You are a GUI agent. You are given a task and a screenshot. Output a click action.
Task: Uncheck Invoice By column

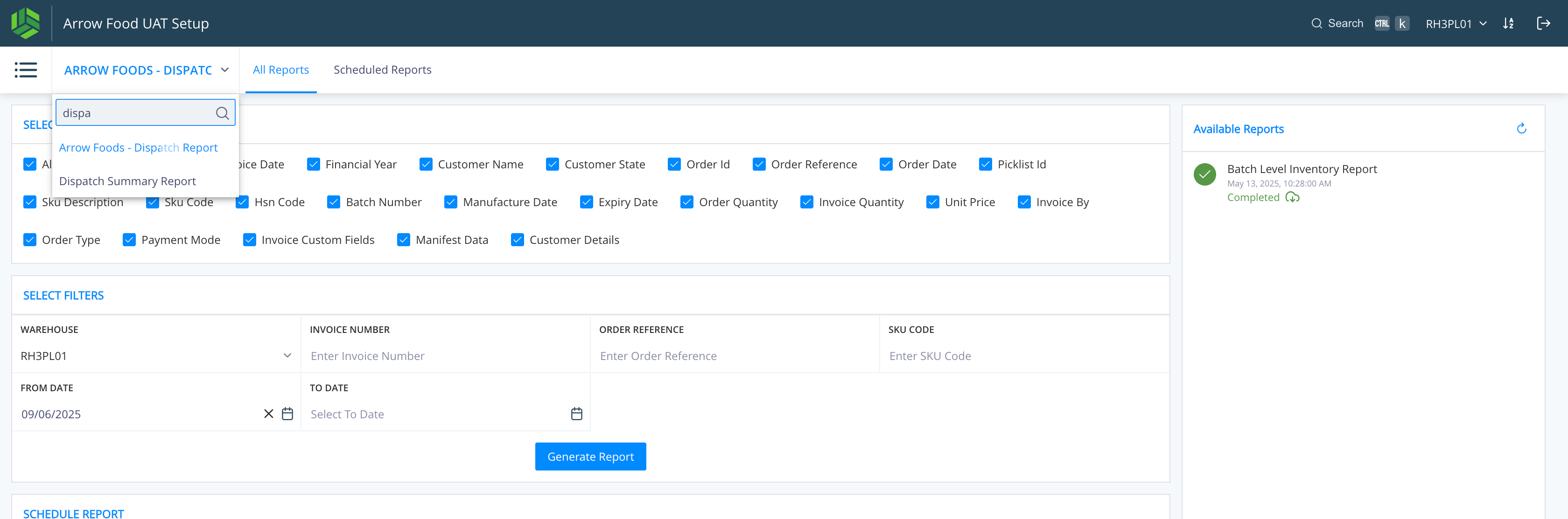coord(1024,202)
